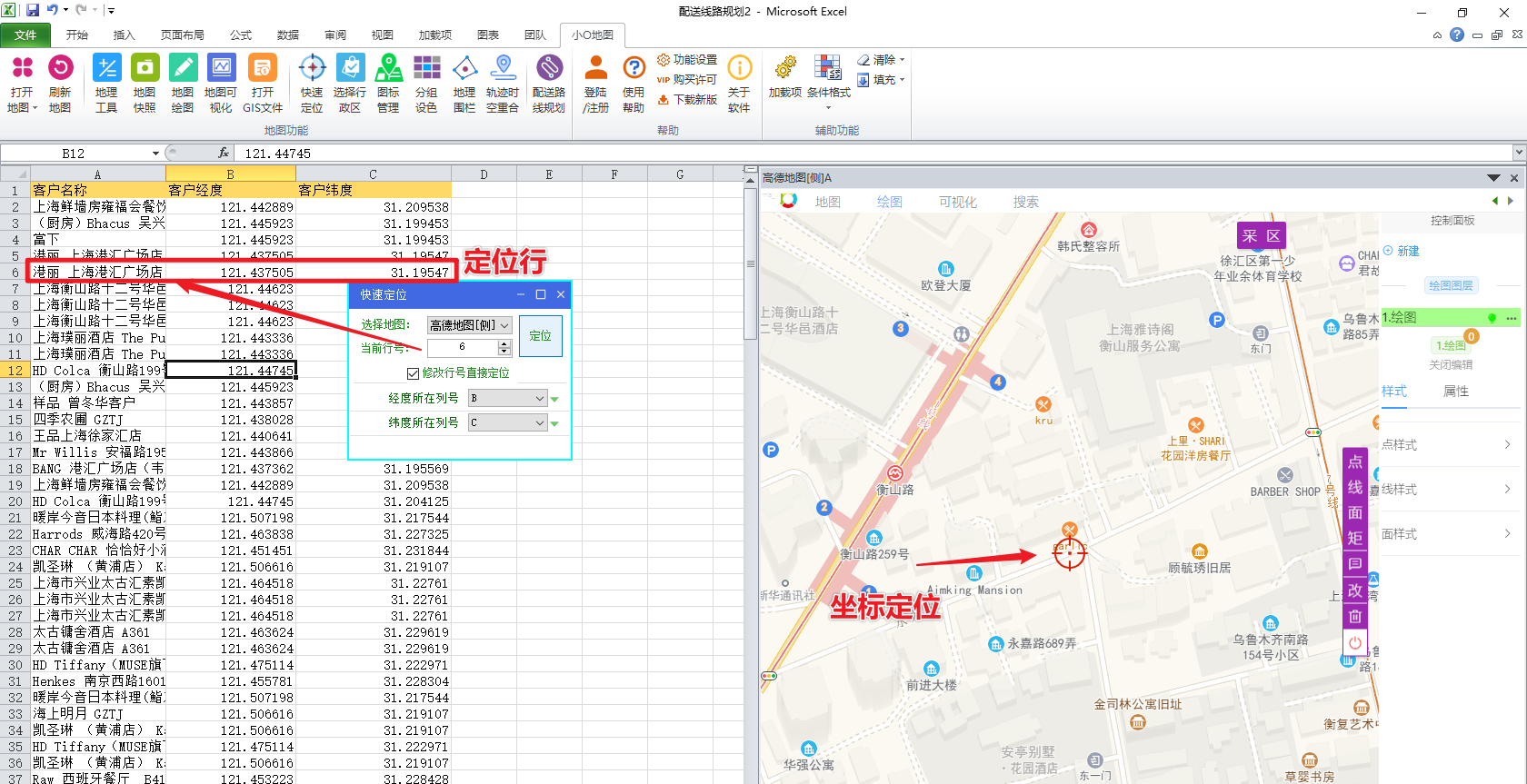Open 地图可视化 map visualization
1527x784 pixels.
(221, 84)
